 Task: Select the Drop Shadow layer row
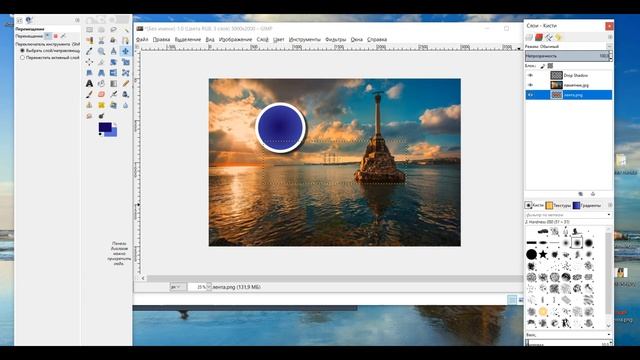point(569,76)
